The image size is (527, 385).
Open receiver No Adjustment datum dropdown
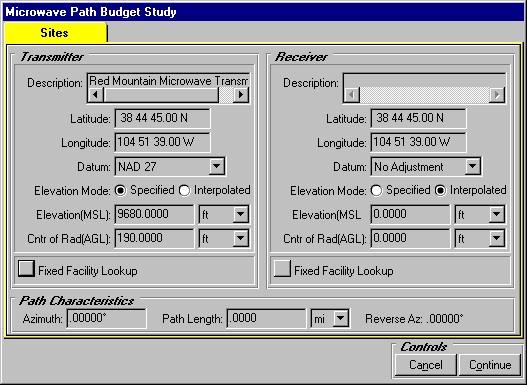click(x=473, y=166)
